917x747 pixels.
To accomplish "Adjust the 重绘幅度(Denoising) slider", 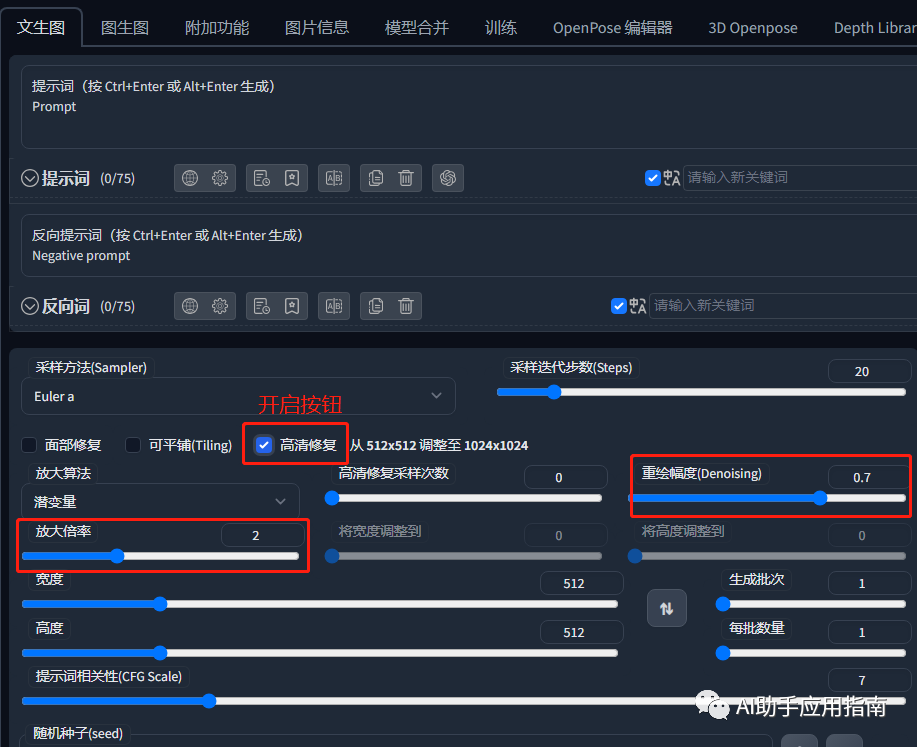I will [767, 498].
